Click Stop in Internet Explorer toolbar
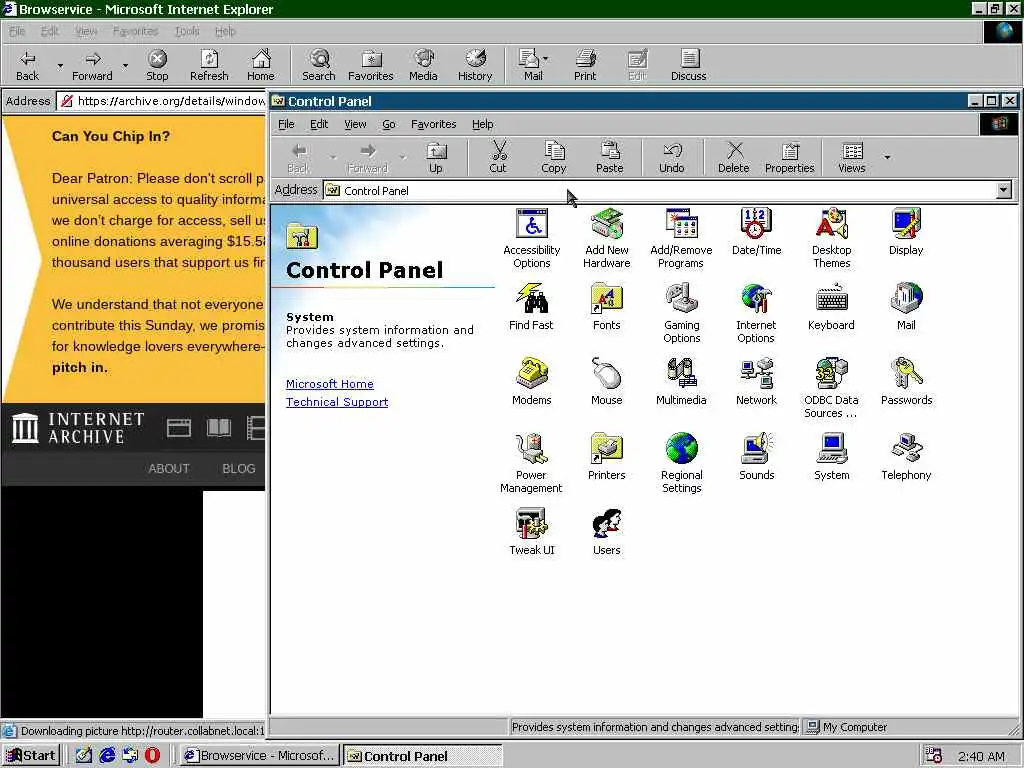The height and width of the screenshot is (768, 1024). tap(157, 65)
